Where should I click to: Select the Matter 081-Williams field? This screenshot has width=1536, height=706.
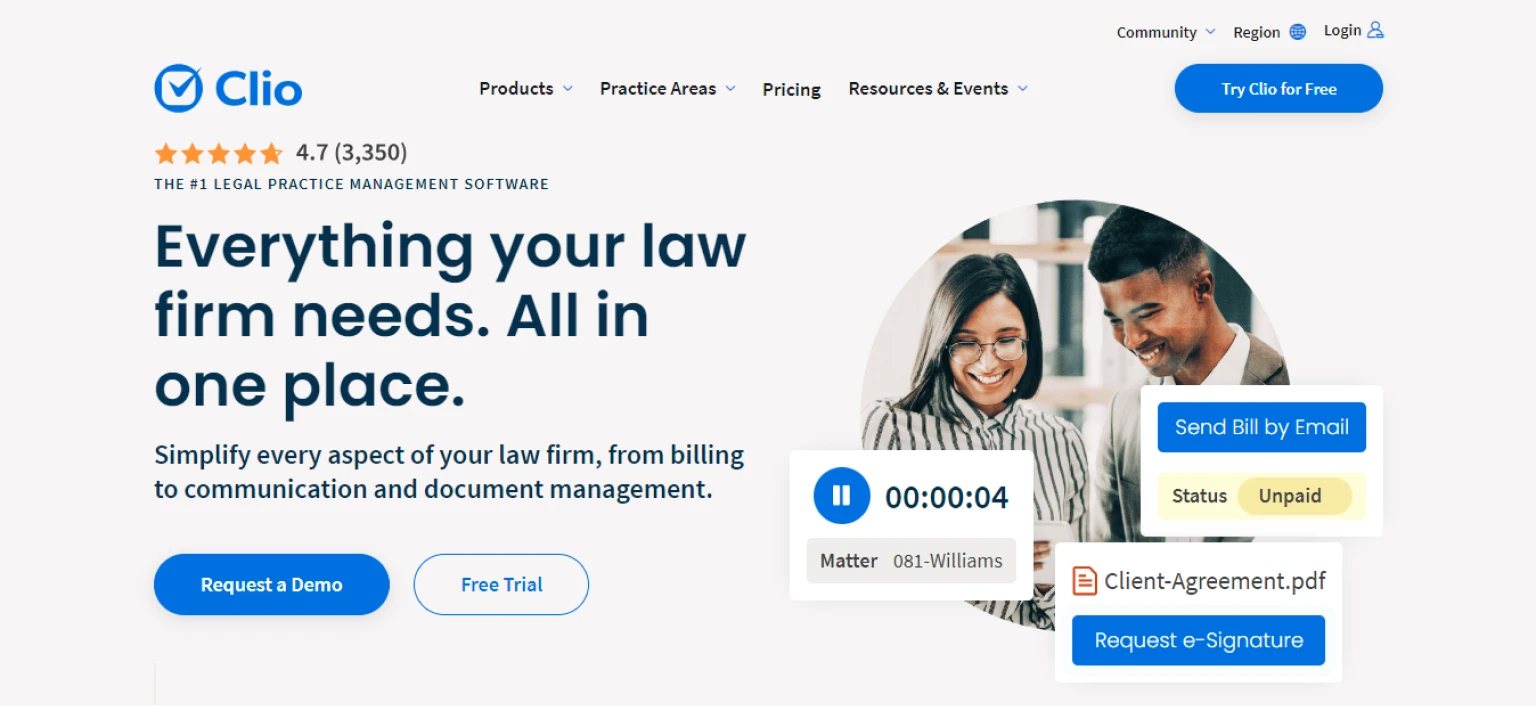(911, 561)
